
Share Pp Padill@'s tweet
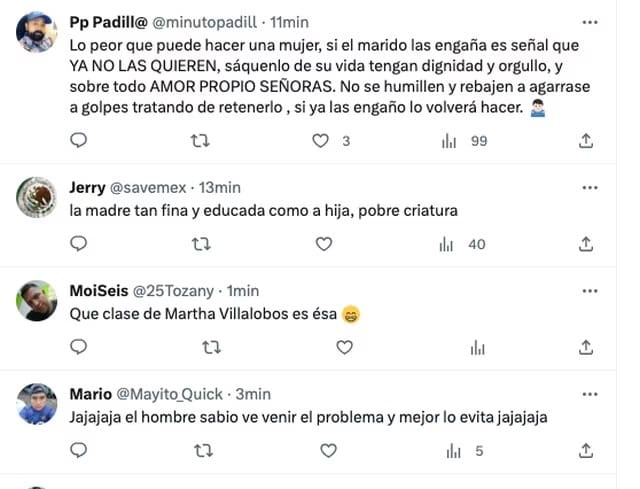(x=586, y=141)
